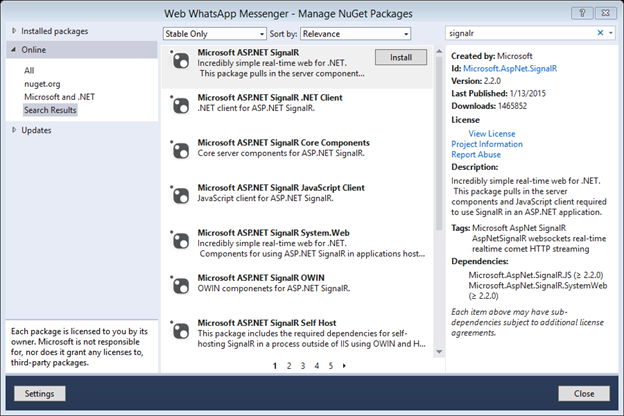Click current results page 1

pyautogui.click(x=275, y=365)
